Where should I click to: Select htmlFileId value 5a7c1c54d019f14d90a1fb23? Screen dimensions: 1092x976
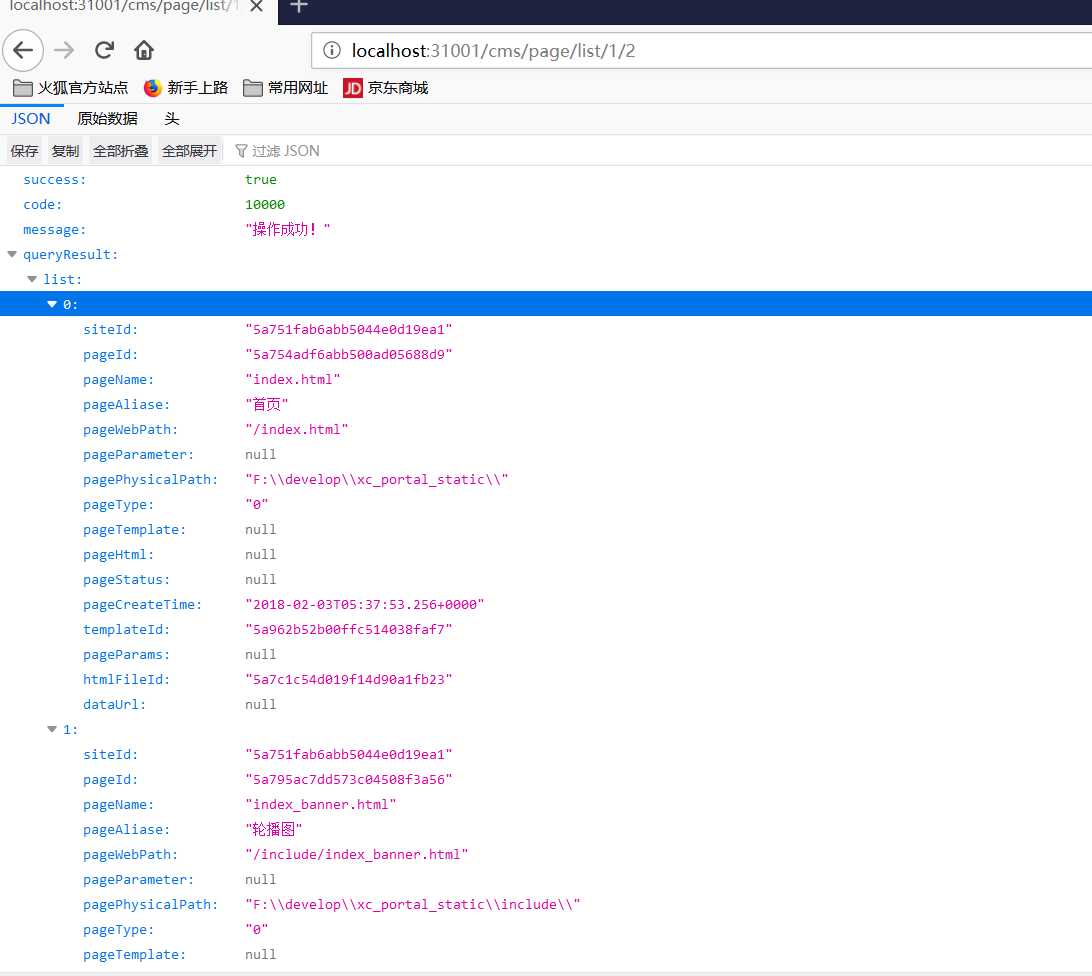[x=348, y=679]
